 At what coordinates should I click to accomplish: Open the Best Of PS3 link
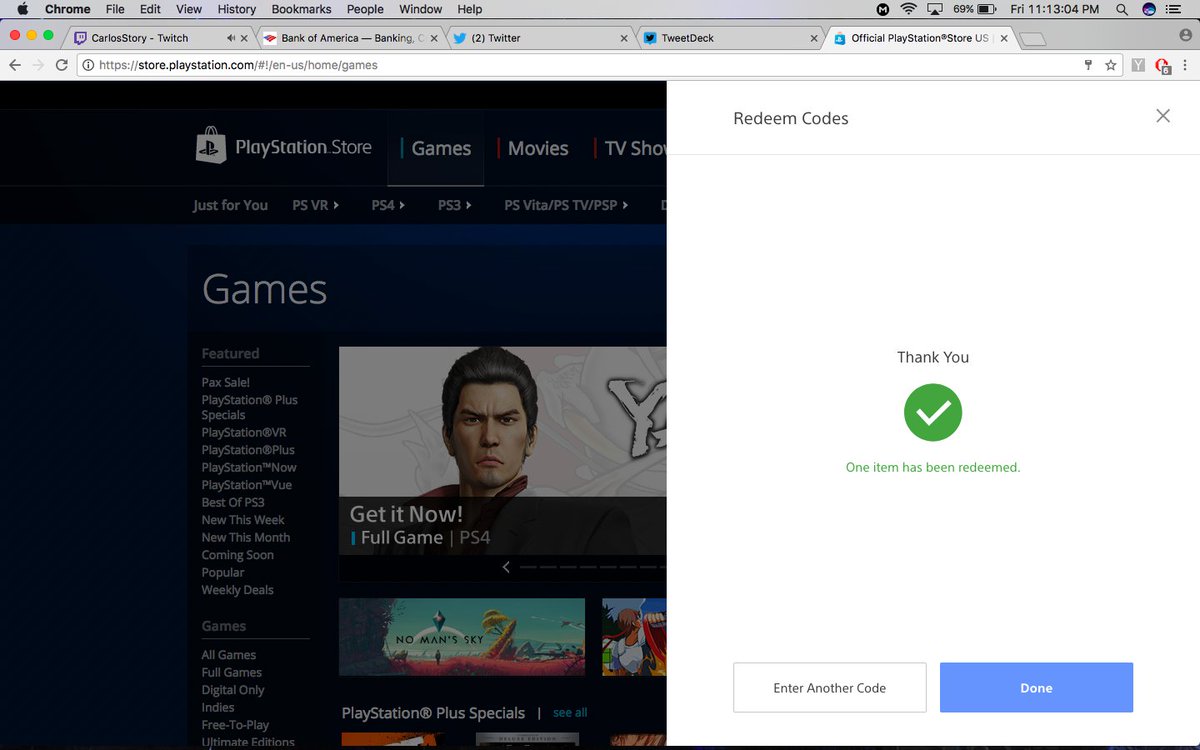[233, 502]
